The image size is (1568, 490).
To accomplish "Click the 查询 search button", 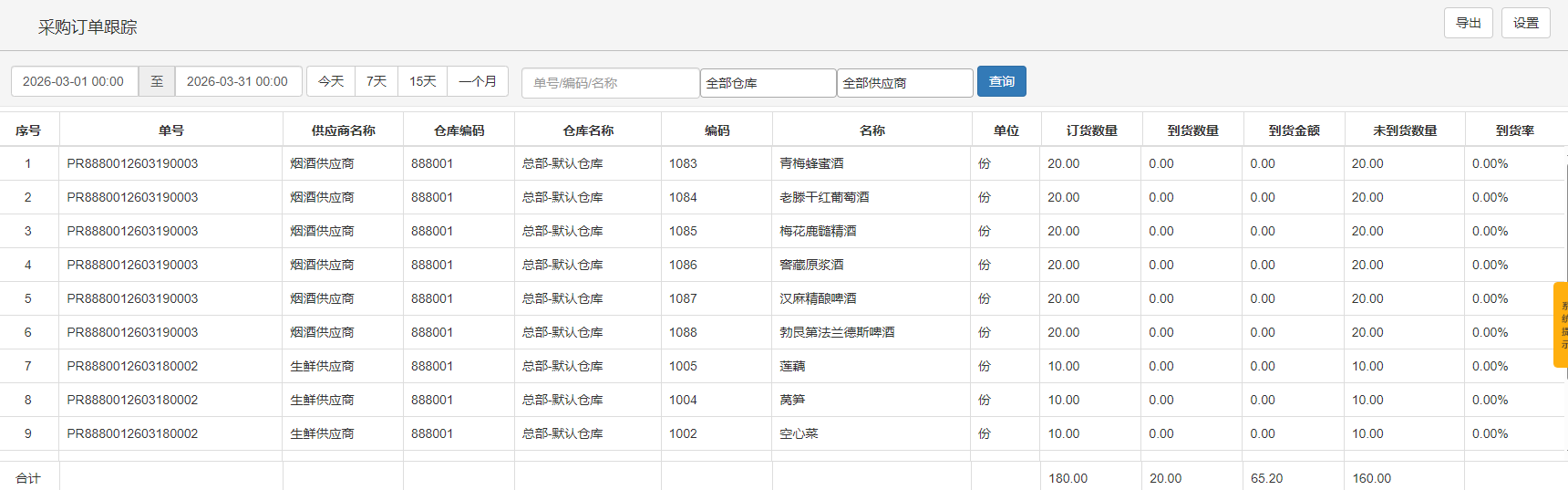I will [1001, 81].
